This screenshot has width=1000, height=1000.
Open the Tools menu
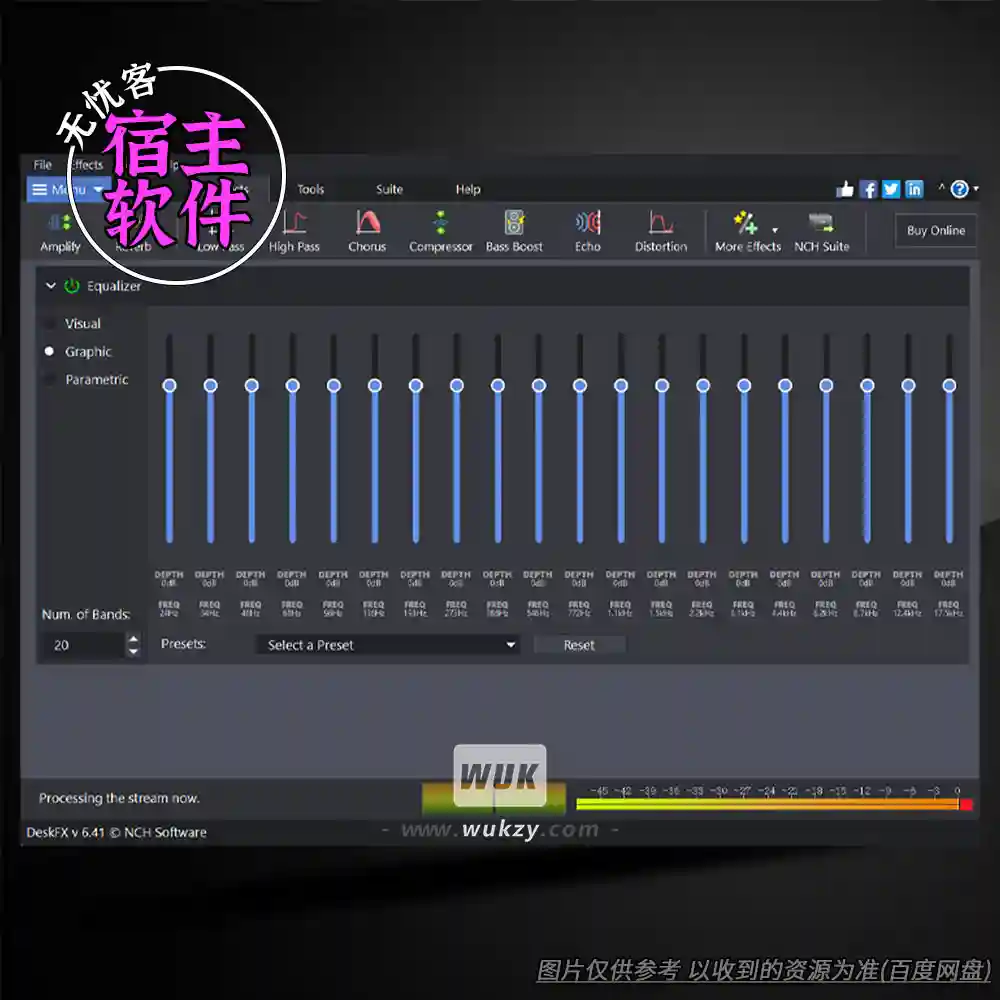tap(310, 189)
